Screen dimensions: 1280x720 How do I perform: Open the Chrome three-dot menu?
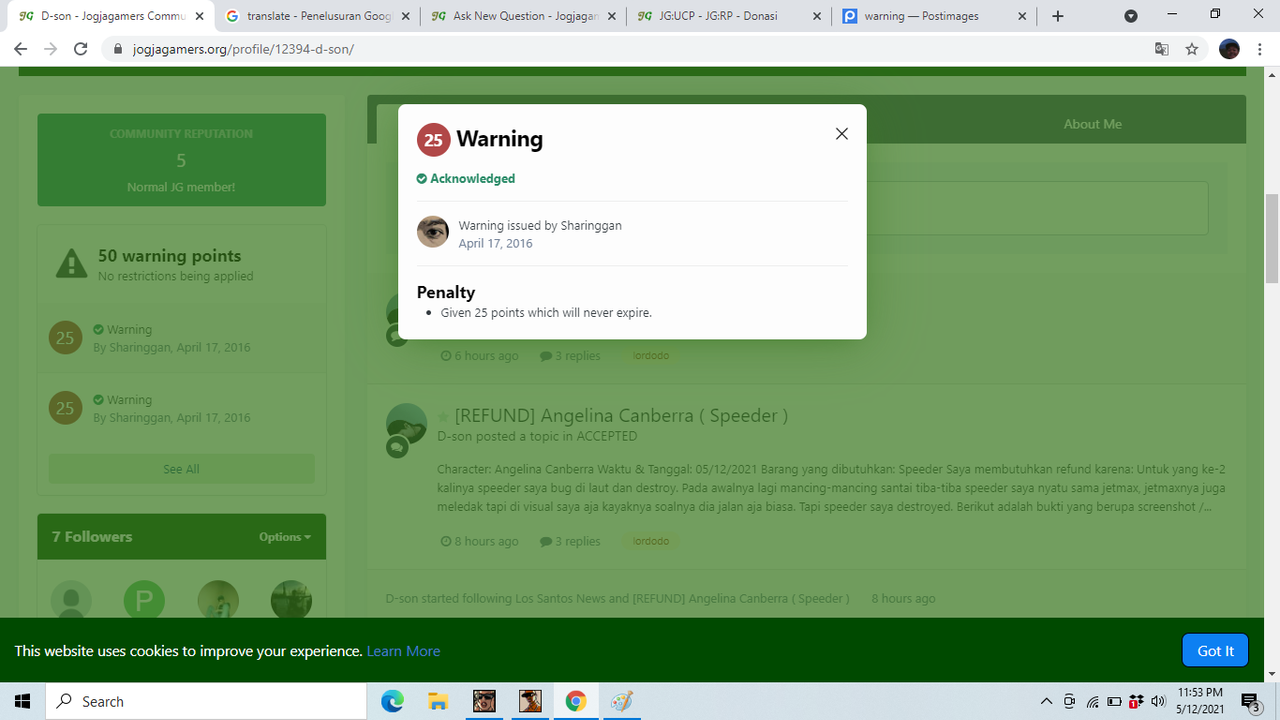coord(1260,49)
